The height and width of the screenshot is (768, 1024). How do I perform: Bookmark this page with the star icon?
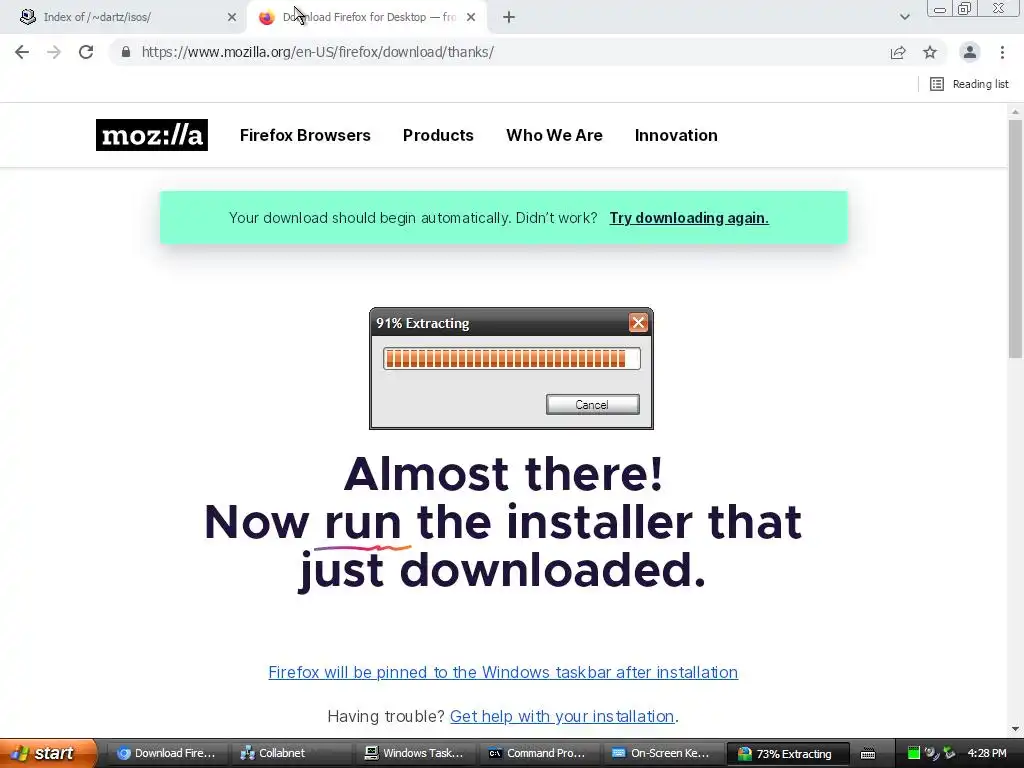930,52
